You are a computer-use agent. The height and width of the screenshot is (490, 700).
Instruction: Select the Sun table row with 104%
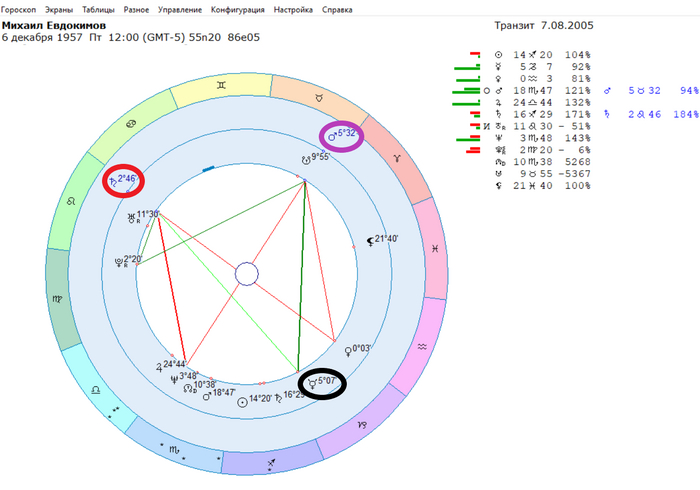(x=542, y=55)
